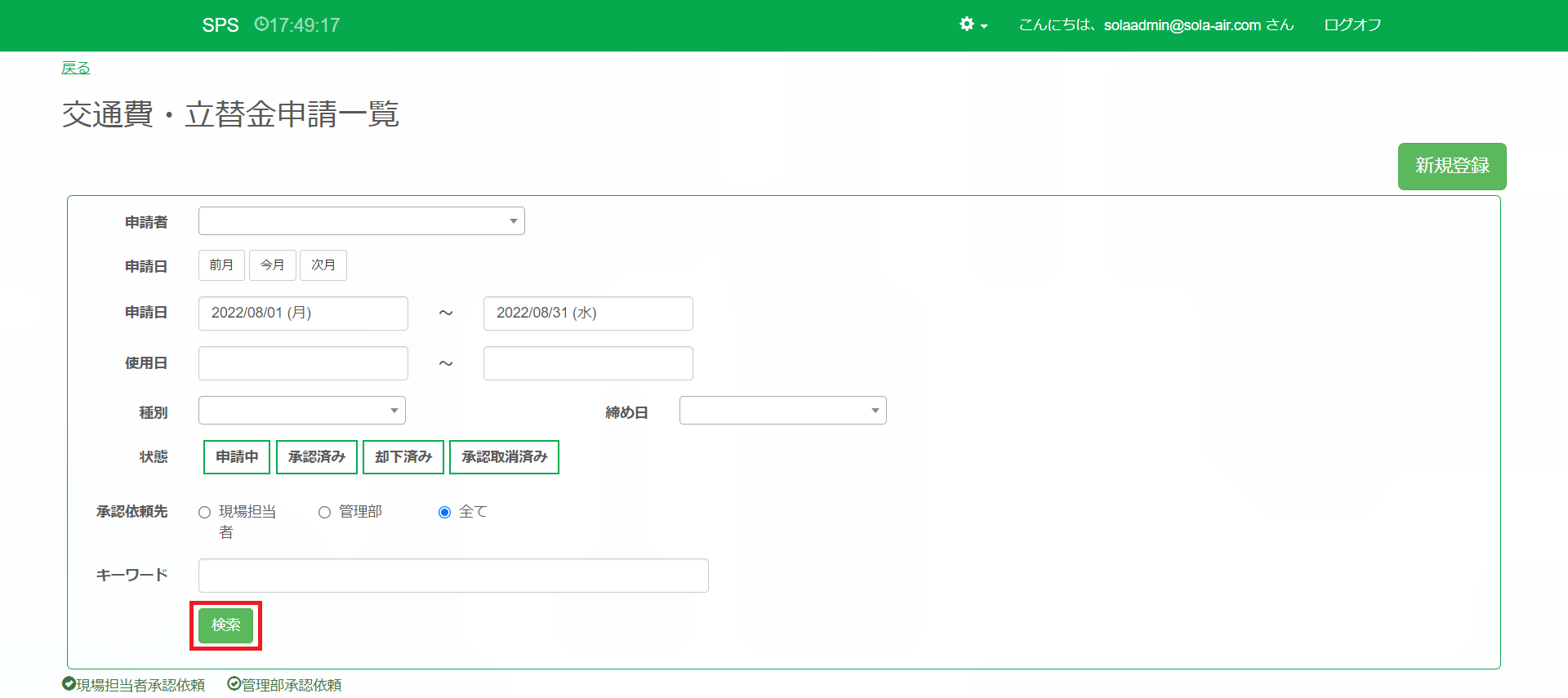Toggle the 申請中 status filter
1568x698 pixels.
(237, 457)
